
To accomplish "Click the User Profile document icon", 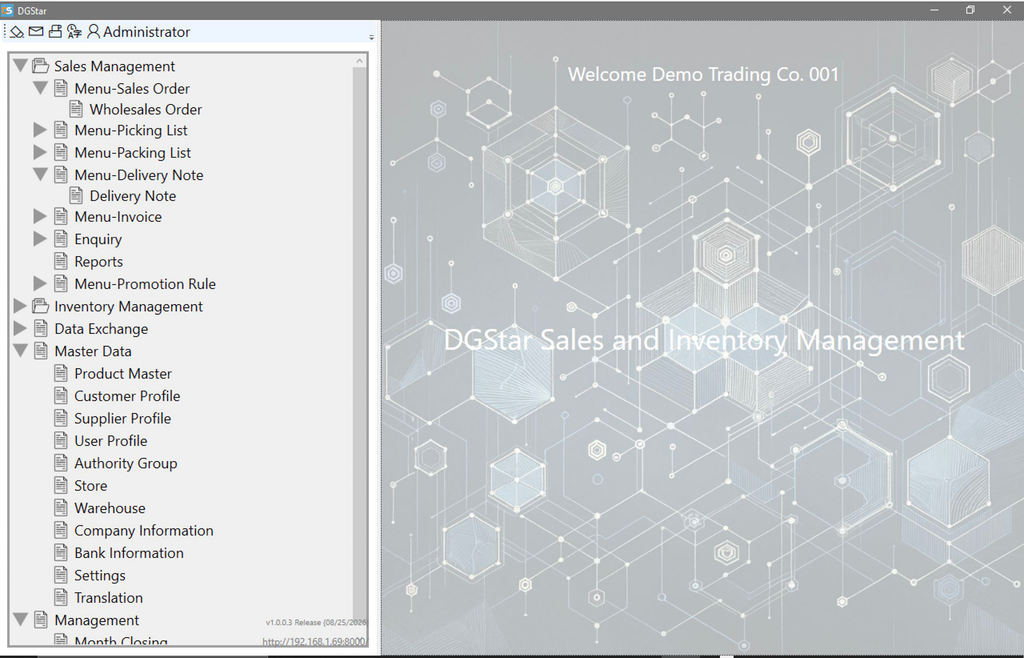I will tap(61, 441).
